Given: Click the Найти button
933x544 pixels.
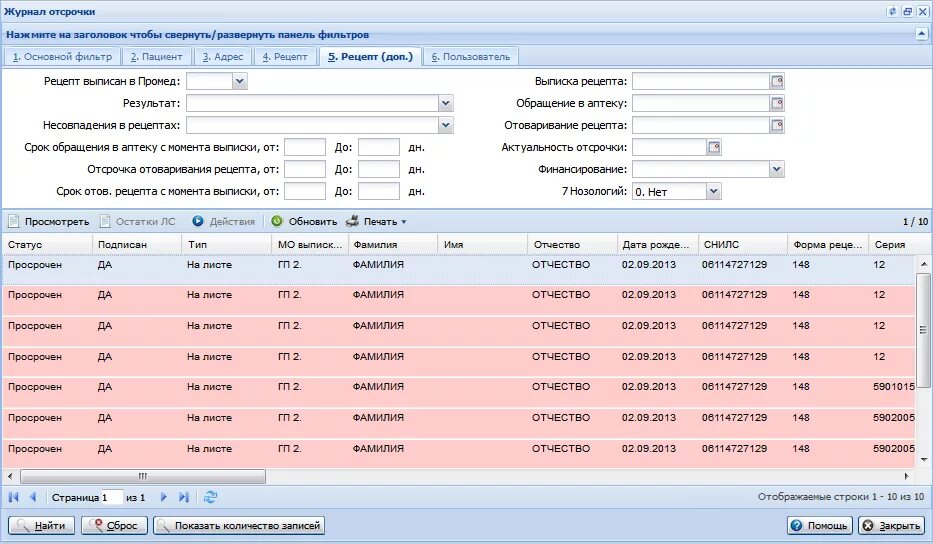Looking at the screenshot, I should click(41, 526).
